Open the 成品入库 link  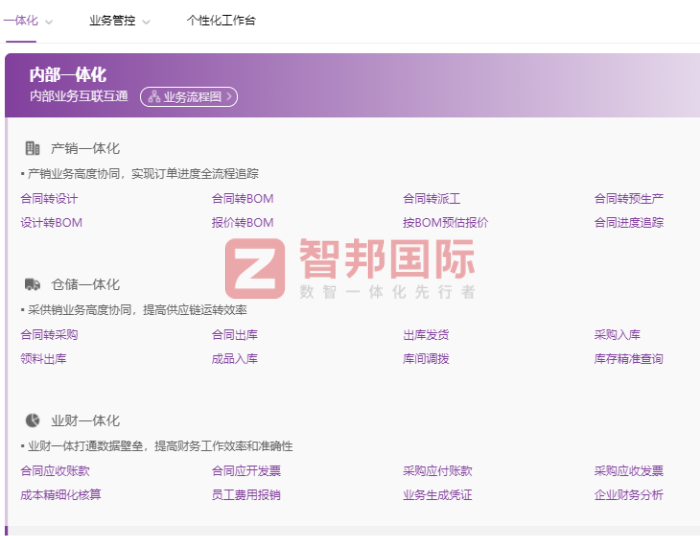(234, 359)
